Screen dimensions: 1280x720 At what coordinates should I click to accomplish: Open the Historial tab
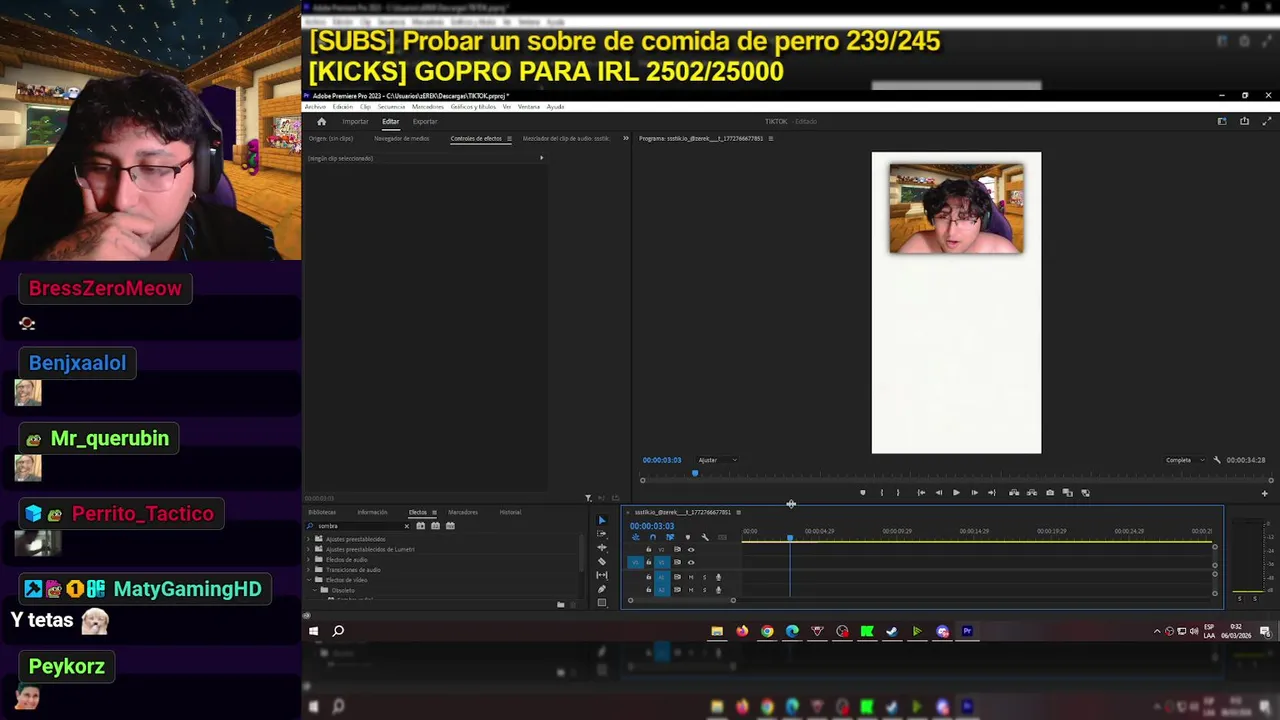pyautogui.click(x=510, y=512)
